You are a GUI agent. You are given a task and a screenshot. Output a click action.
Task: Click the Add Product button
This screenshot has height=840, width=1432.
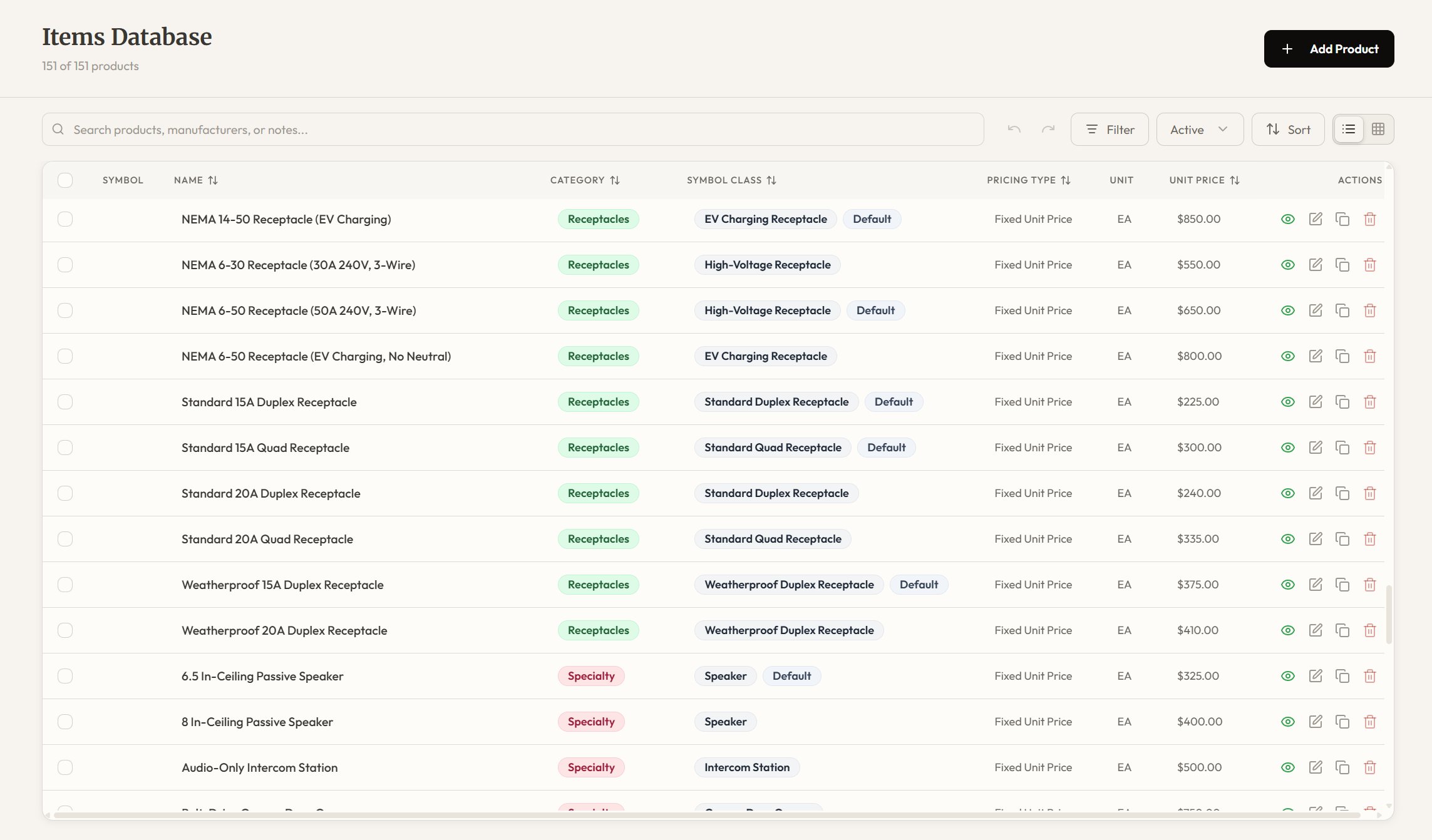click(x=1328, y=48)
